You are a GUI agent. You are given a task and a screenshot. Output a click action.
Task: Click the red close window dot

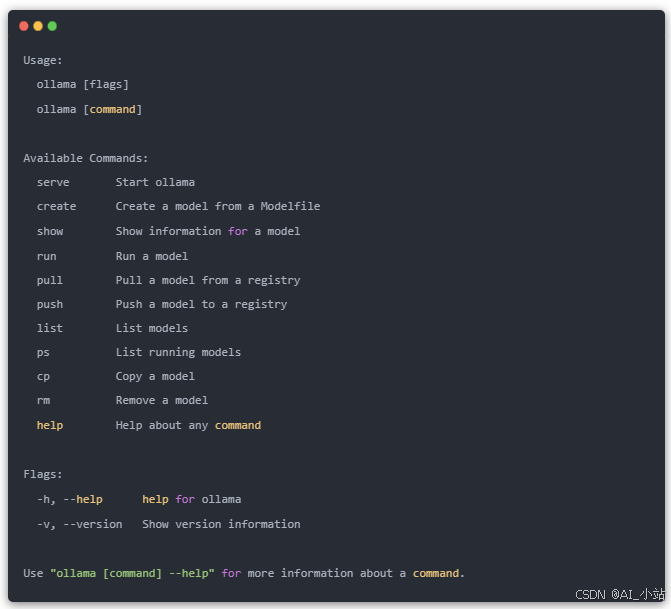pyautogui.click(x=24, y=27)
